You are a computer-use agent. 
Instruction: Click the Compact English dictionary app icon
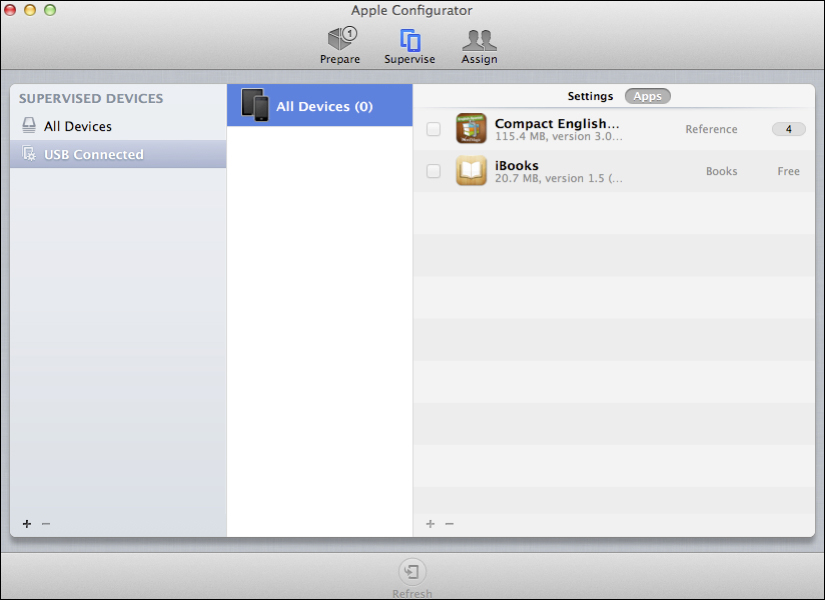coord(471,128)
